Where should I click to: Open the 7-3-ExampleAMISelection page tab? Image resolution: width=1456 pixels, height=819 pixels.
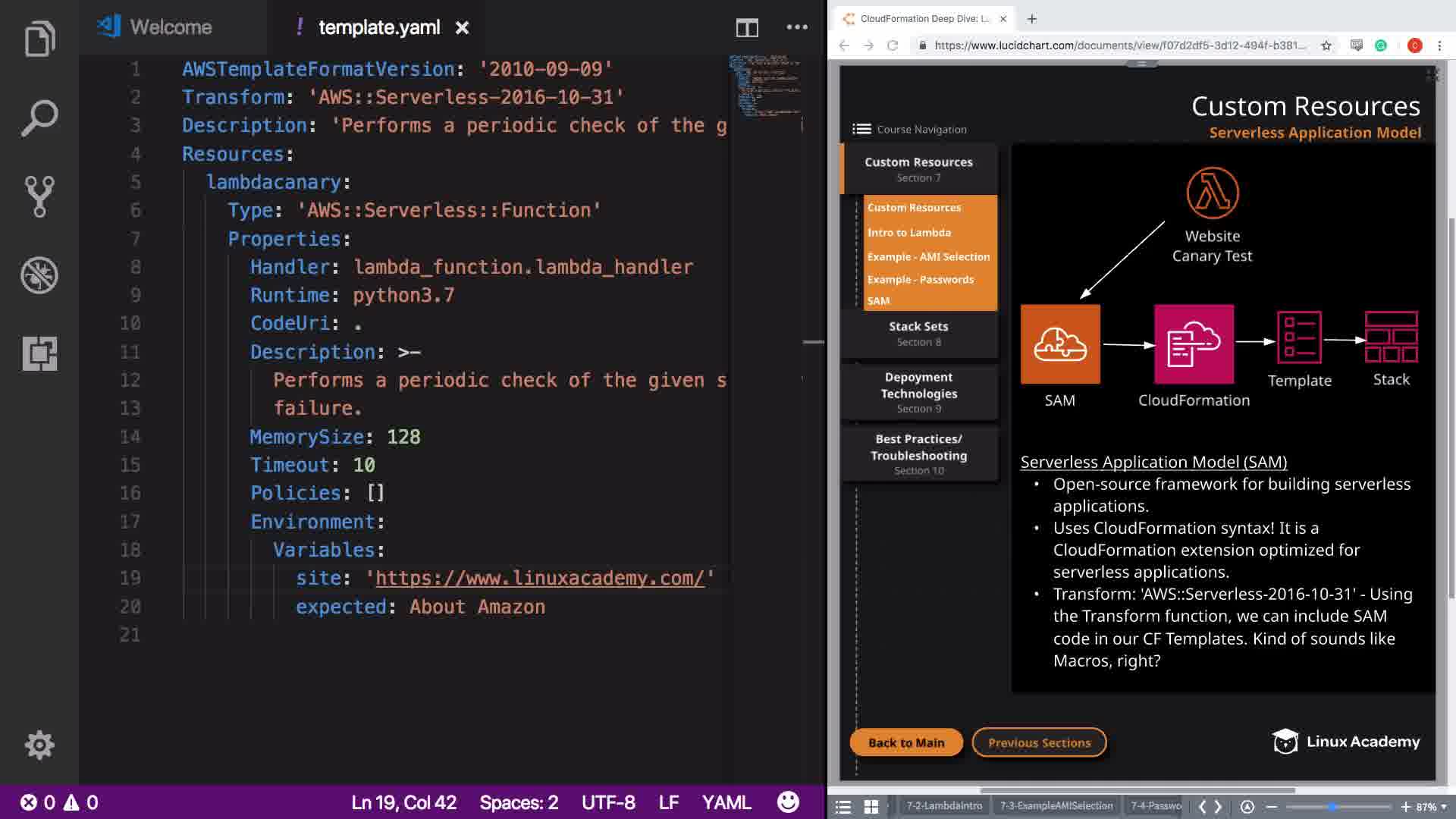click(1056, 806)
